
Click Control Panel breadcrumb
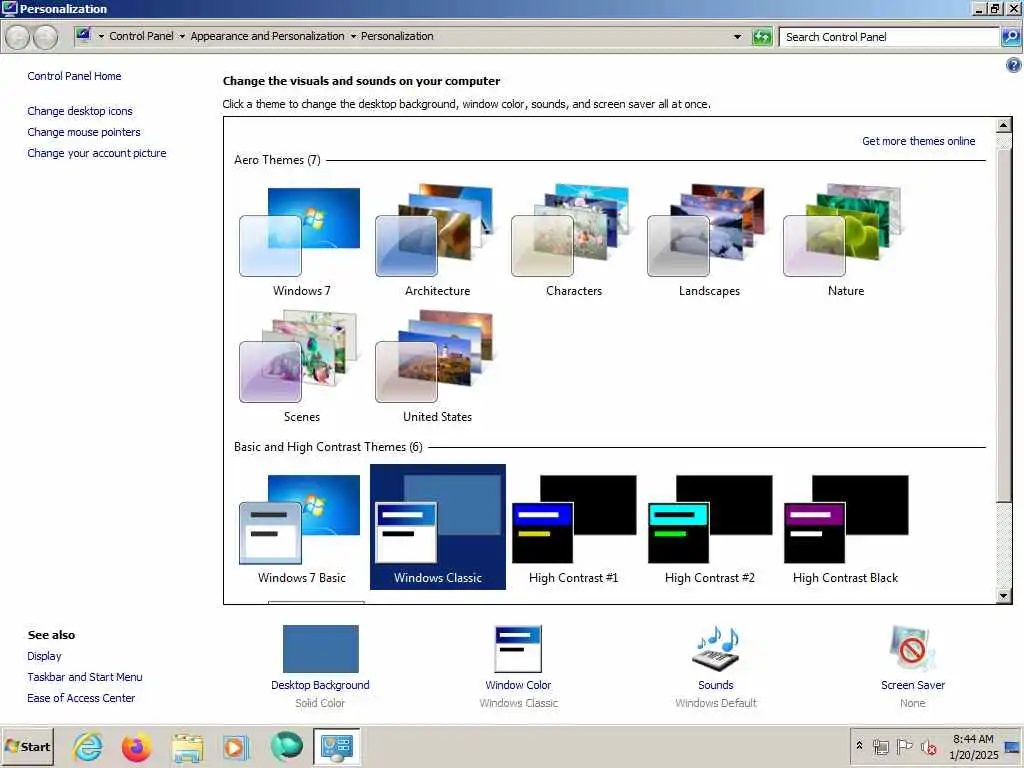(x=141, y=36)
